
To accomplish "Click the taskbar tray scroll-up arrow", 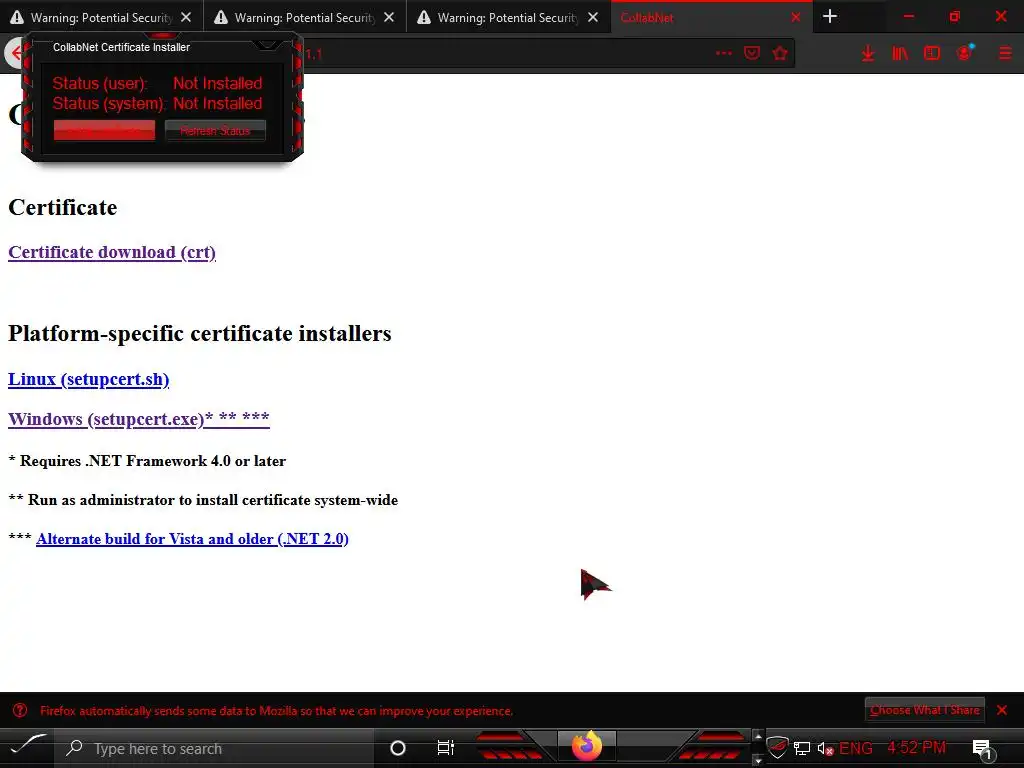I will click(x=758, y=736).
